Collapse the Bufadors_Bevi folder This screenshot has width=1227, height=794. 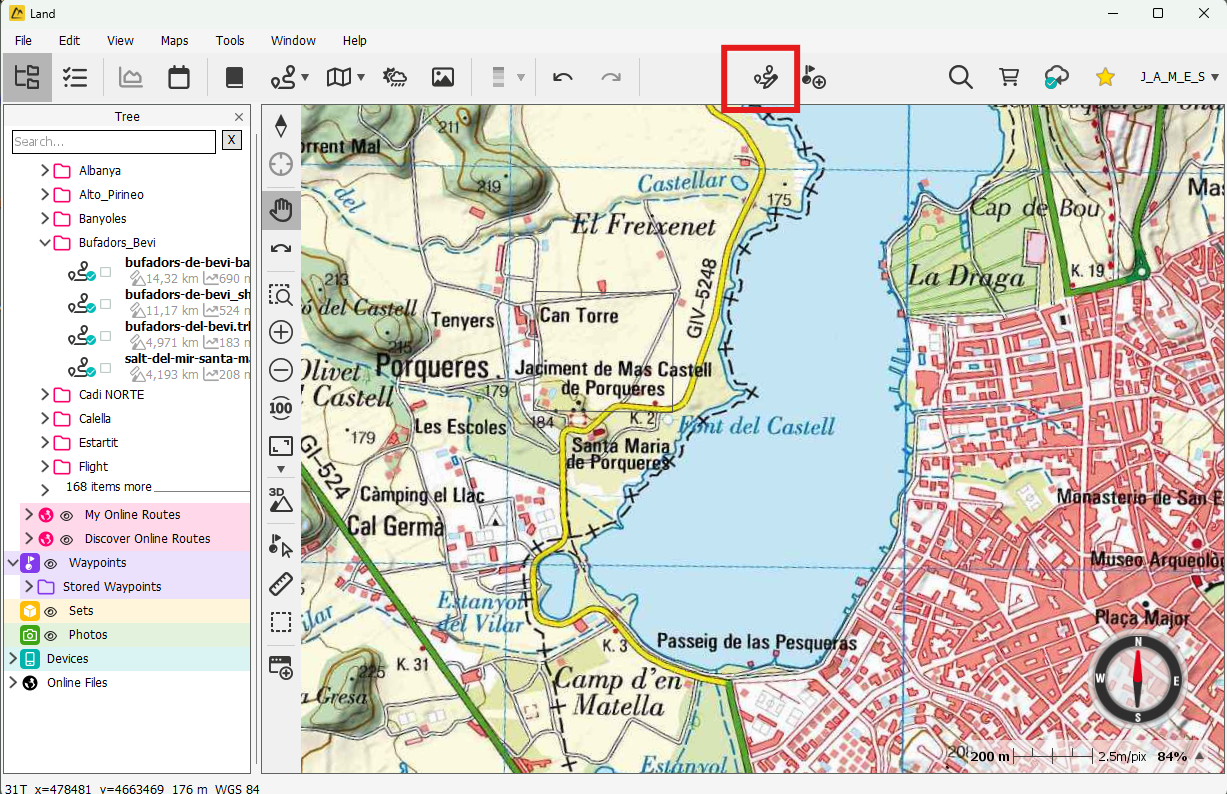45,243
